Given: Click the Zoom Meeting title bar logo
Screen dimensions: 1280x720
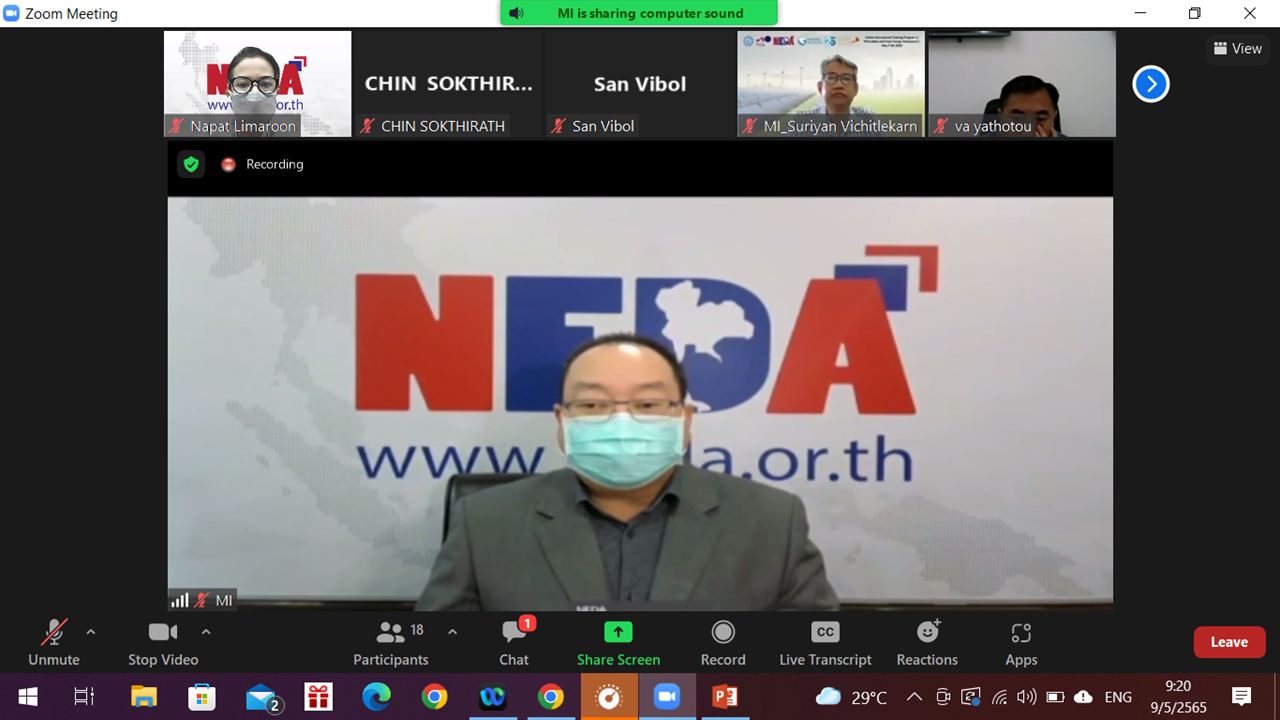Looking at the screenshot, I should click(x=12, y=13).
